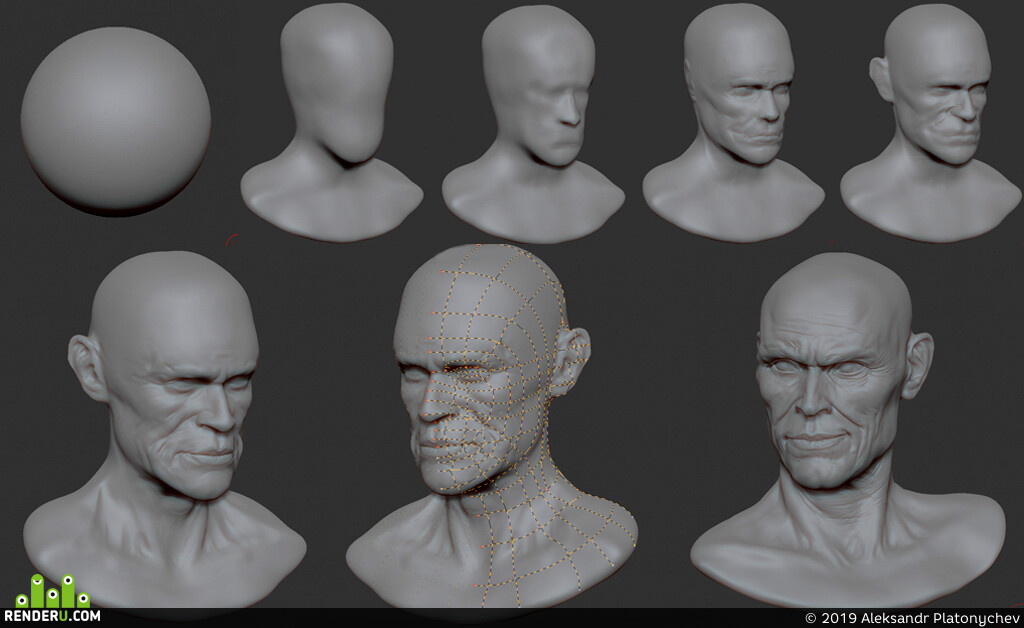Pick the bust with yellow wireframe lines
This screenshot has height=628, width=1024.
pyautogui.click(x=492, y=426)
